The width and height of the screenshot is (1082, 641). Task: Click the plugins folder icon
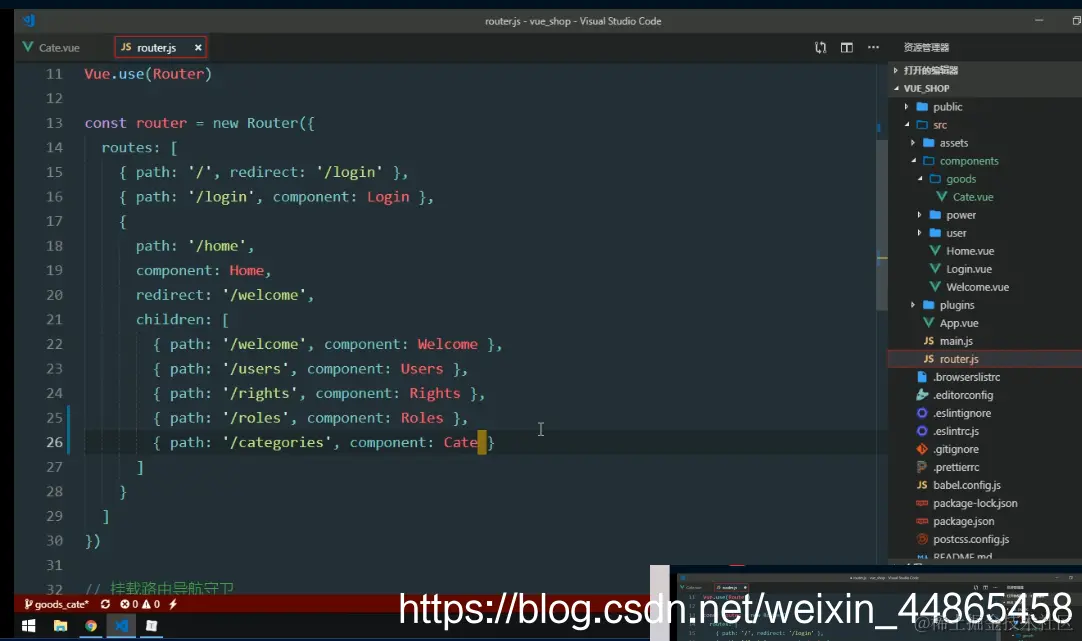(929, 305)
